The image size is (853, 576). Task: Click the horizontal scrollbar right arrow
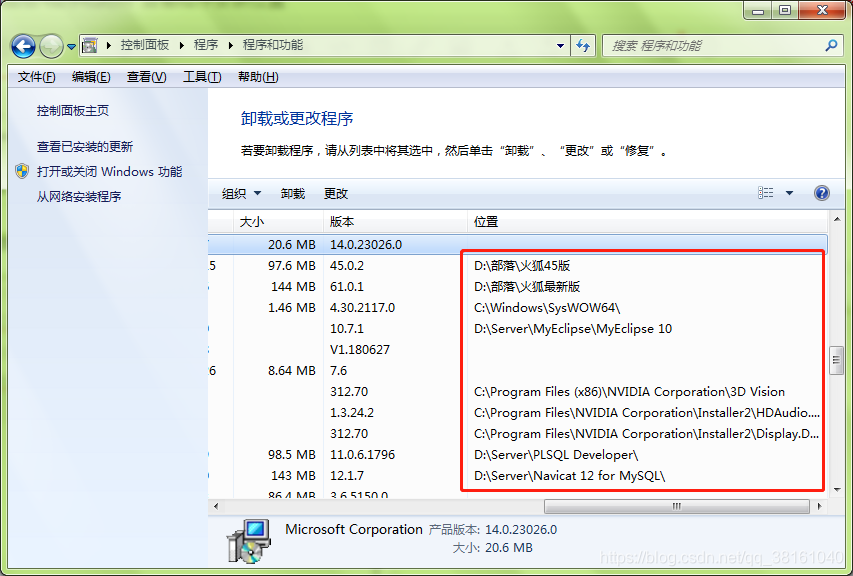point(820,506)
